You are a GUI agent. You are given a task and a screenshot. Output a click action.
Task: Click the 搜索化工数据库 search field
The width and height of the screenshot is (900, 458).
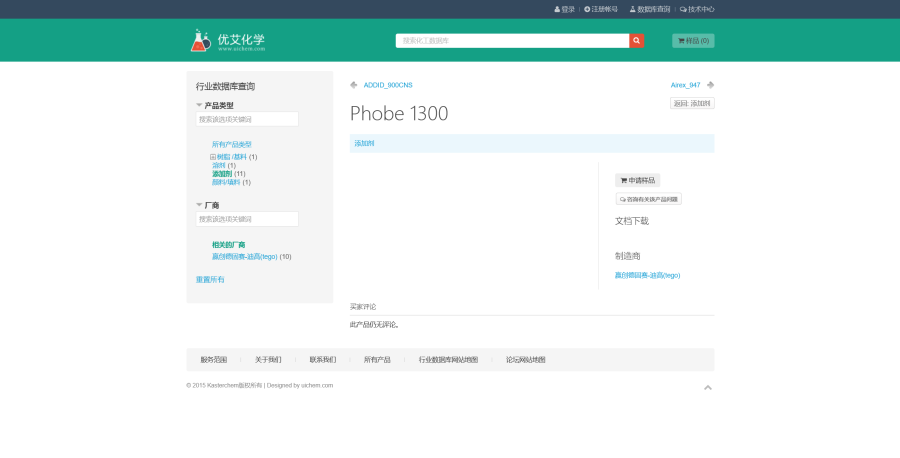(x=512, y=41)
